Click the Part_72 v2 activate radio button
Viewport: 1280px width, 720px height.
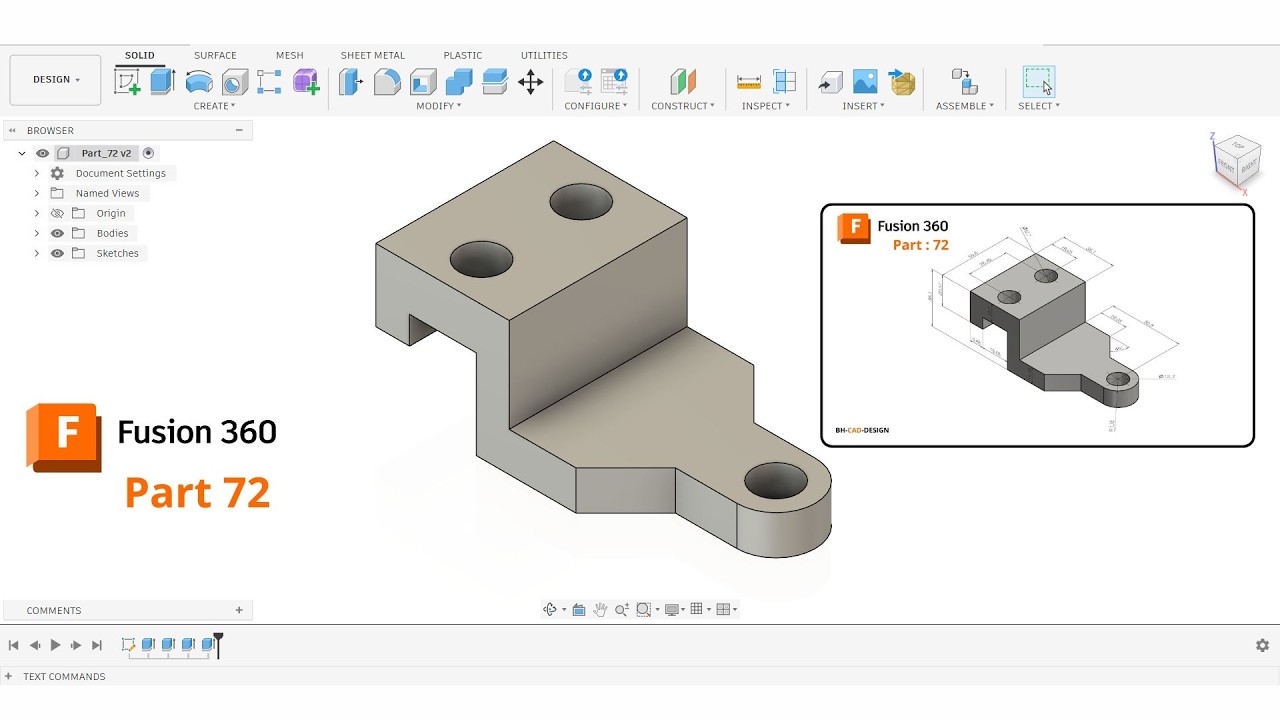pyautogui.click(x=148, y=153)
